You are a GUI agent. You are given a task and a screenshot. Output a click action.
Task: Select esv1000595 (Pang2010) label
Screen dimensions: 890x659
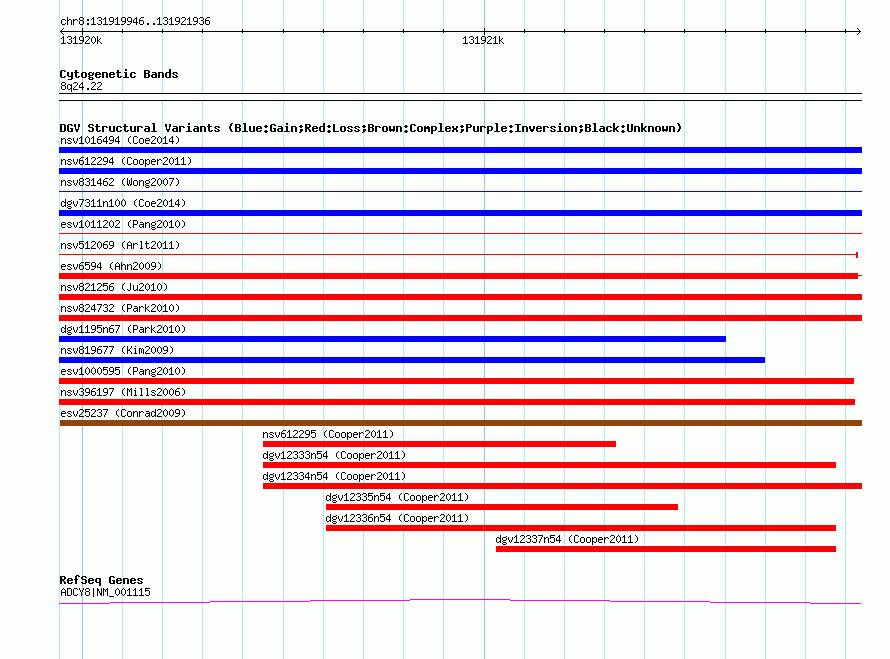[123, 371]
